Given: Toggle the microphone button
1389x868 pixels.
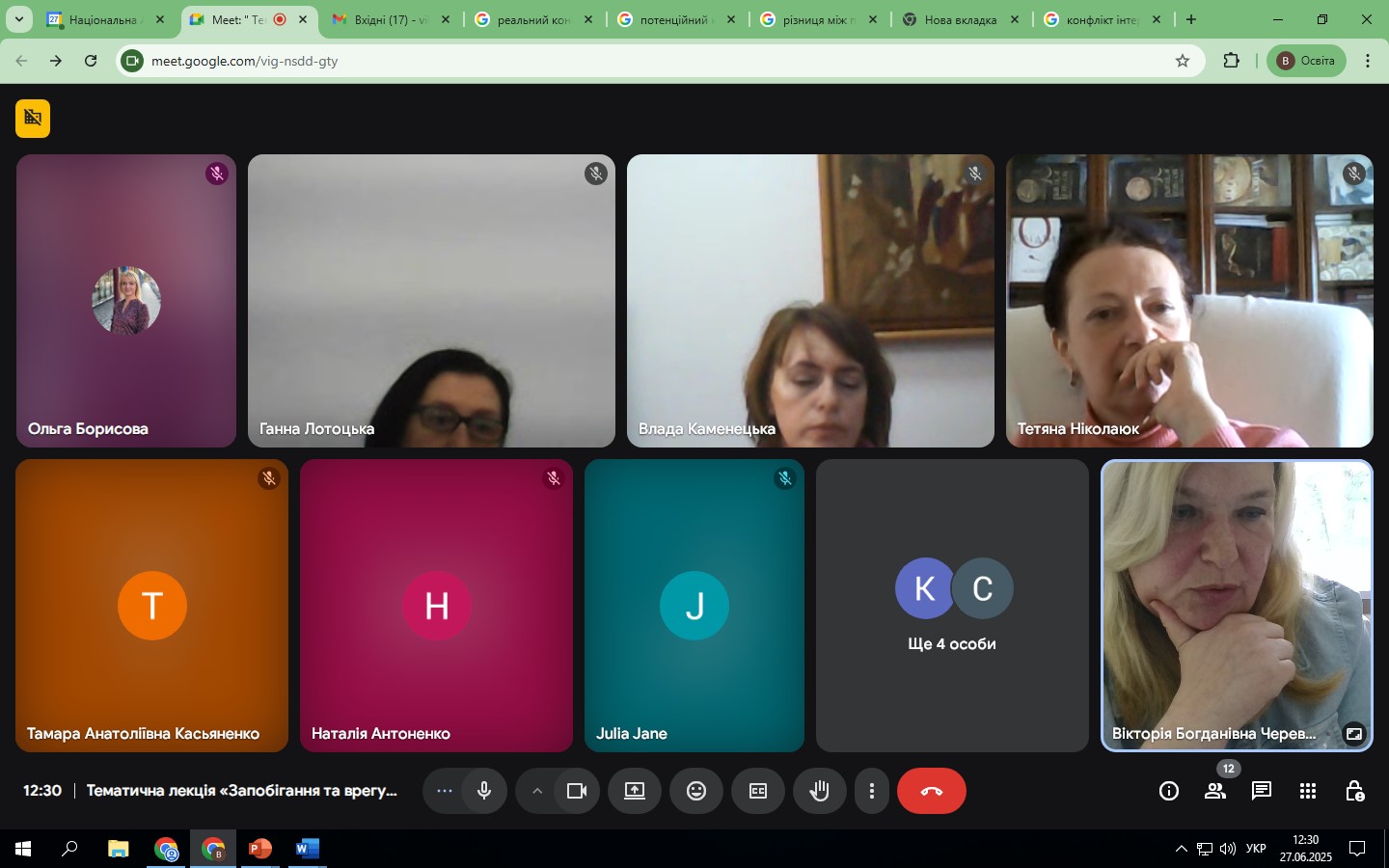Looking at the screenshot, I should click(484, 791).
